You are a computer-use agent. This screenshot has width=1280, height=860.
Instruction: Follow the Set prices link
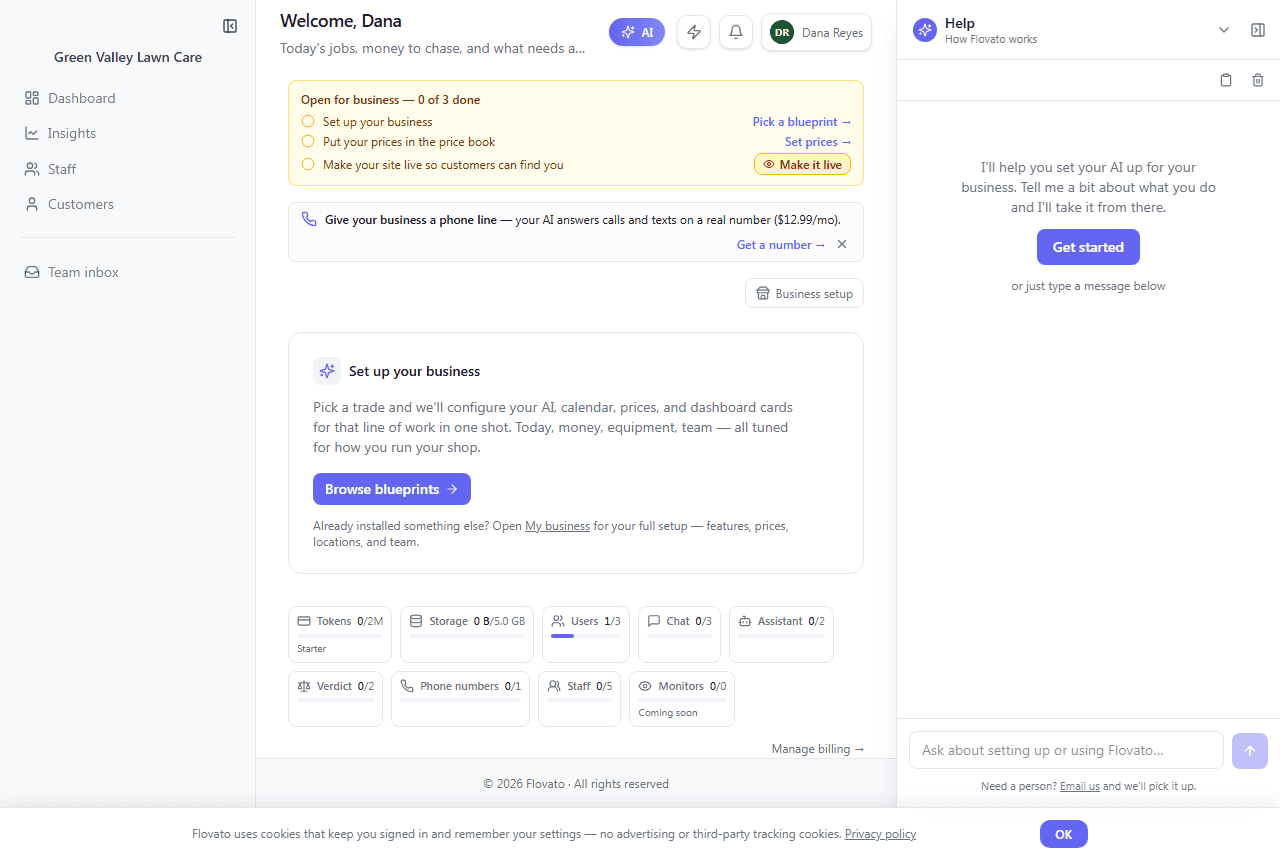click(818, 142)
